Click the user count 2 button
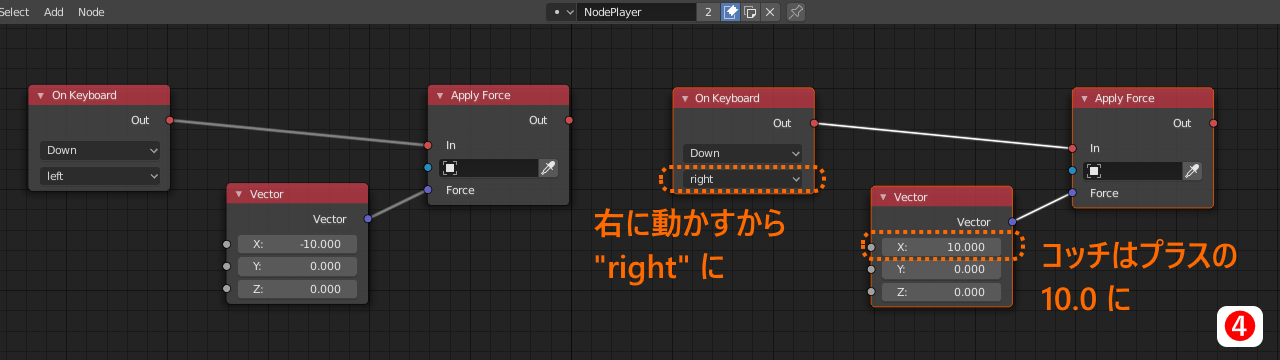This screenshot has width=1280, height=360. (708, 12)
